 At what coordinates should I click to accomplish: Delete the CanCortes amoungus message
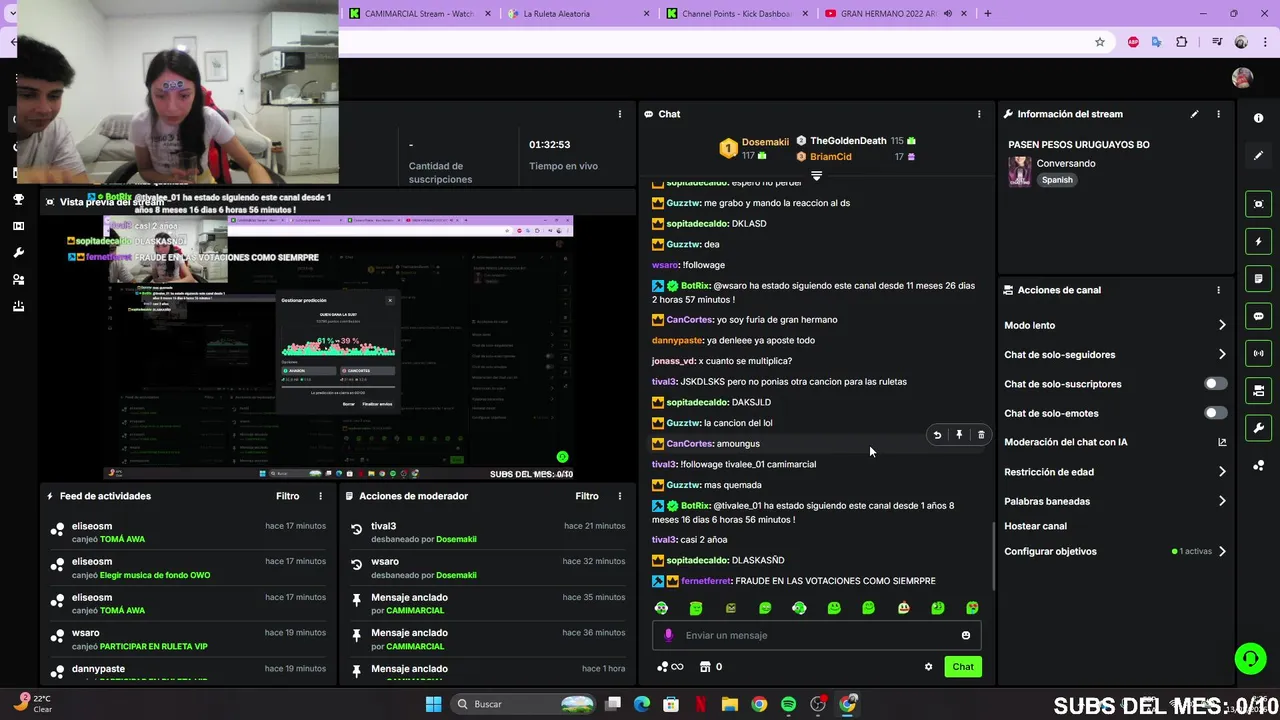981,435
